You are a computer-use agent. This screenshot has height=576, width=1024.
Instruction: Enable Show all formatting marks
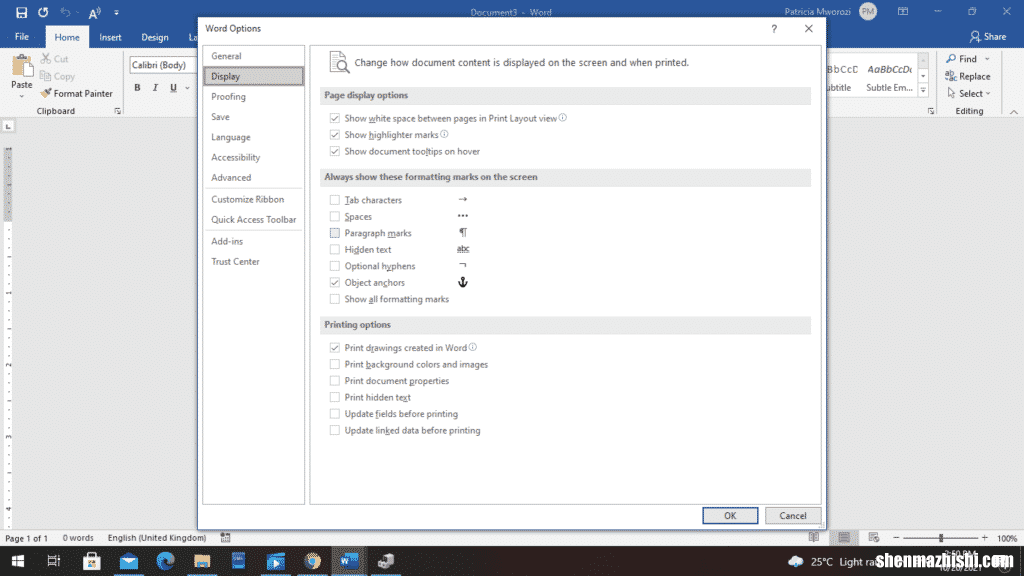click(335, 299)
